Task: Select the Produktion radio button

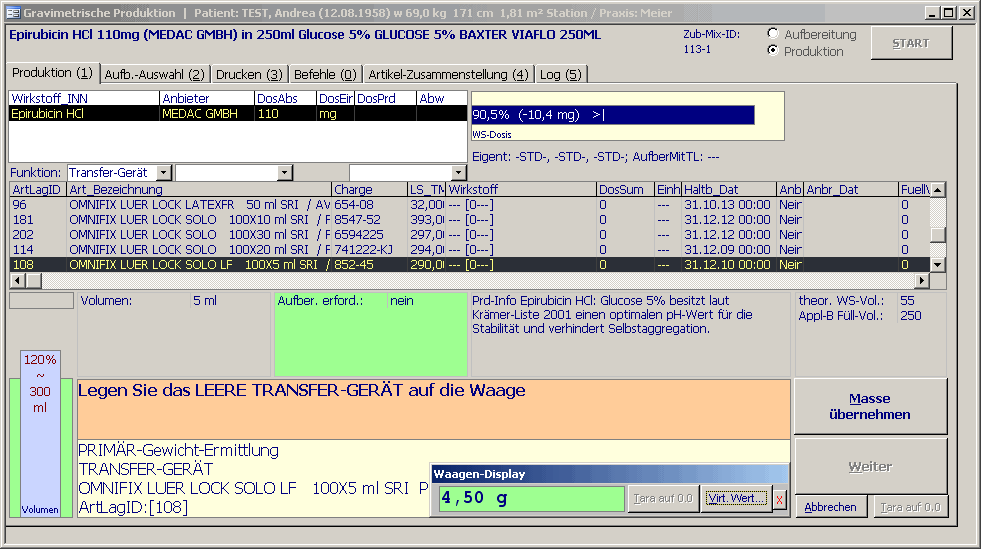Action: coord(773,50)
